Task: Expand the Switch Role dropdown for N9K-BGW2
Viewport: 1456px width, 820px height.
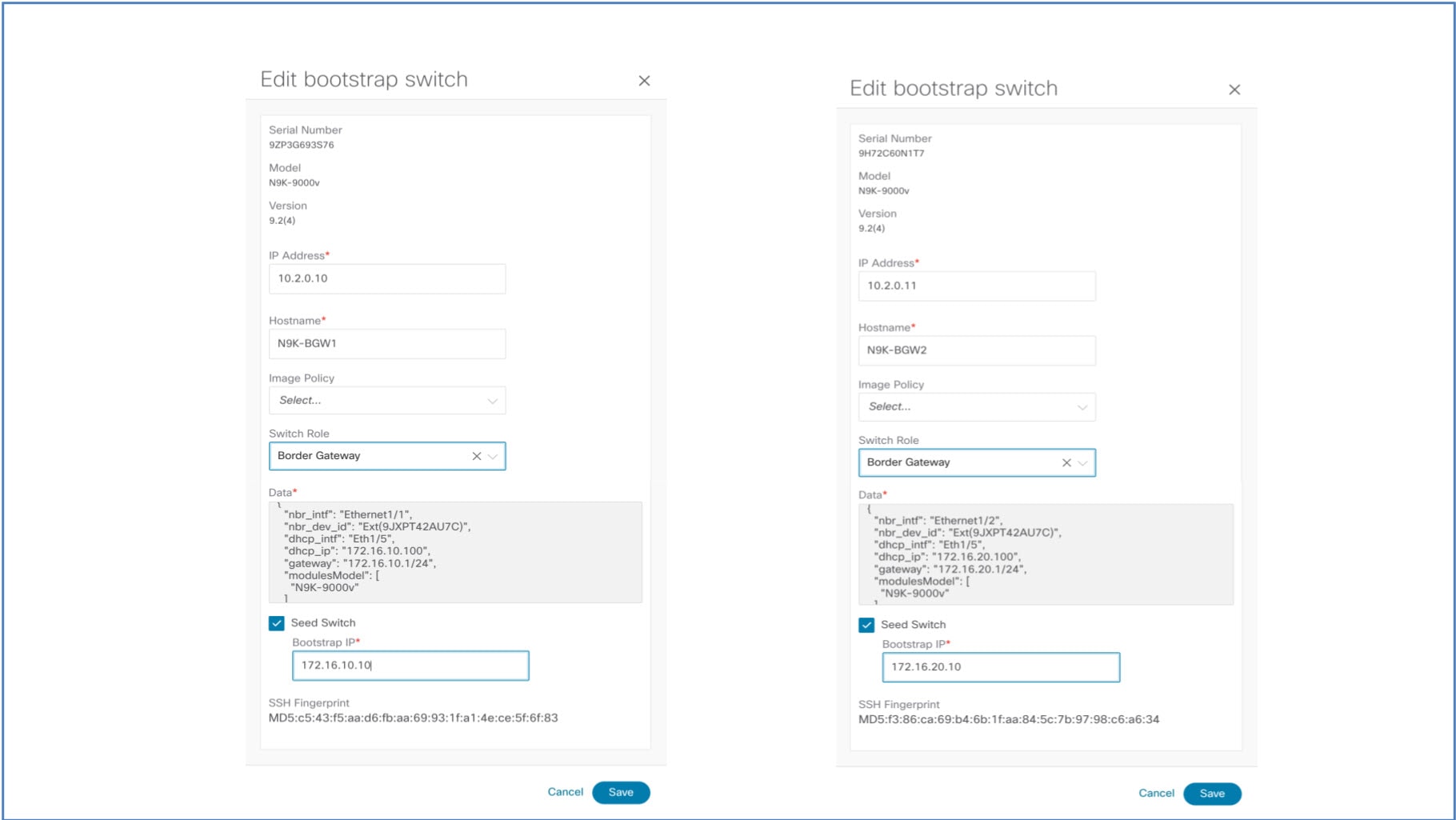Action: click(x=1083, y=462)
